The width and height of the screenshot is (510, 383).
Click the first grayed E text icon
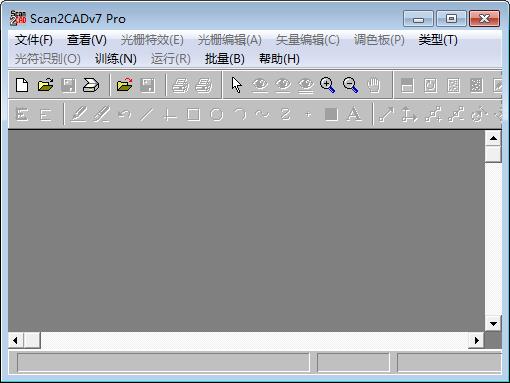coord(22,115)
